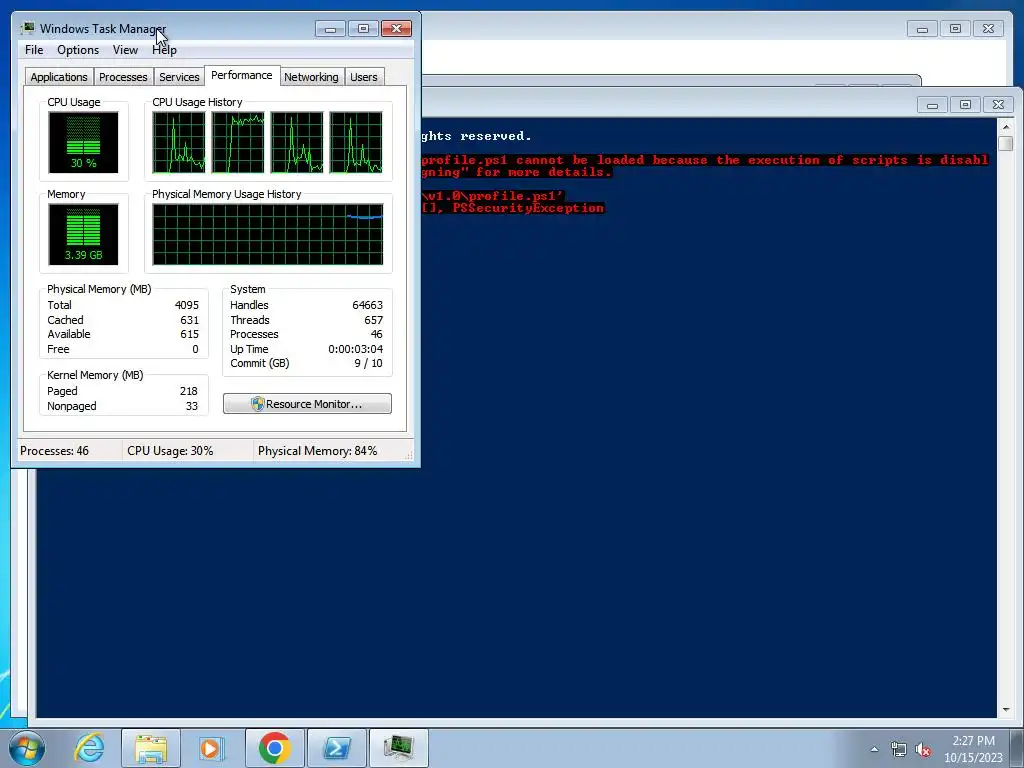This screenshot has height=768, width=1024.
Task: Click the third CPU usage history graph
Action: (x=297, y=142)
